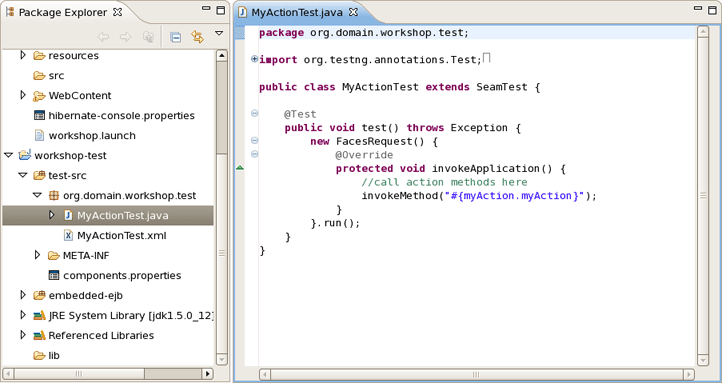Open the Package Explorer view menu dropdown
The image size is (722, 383).
pos(219,33)
